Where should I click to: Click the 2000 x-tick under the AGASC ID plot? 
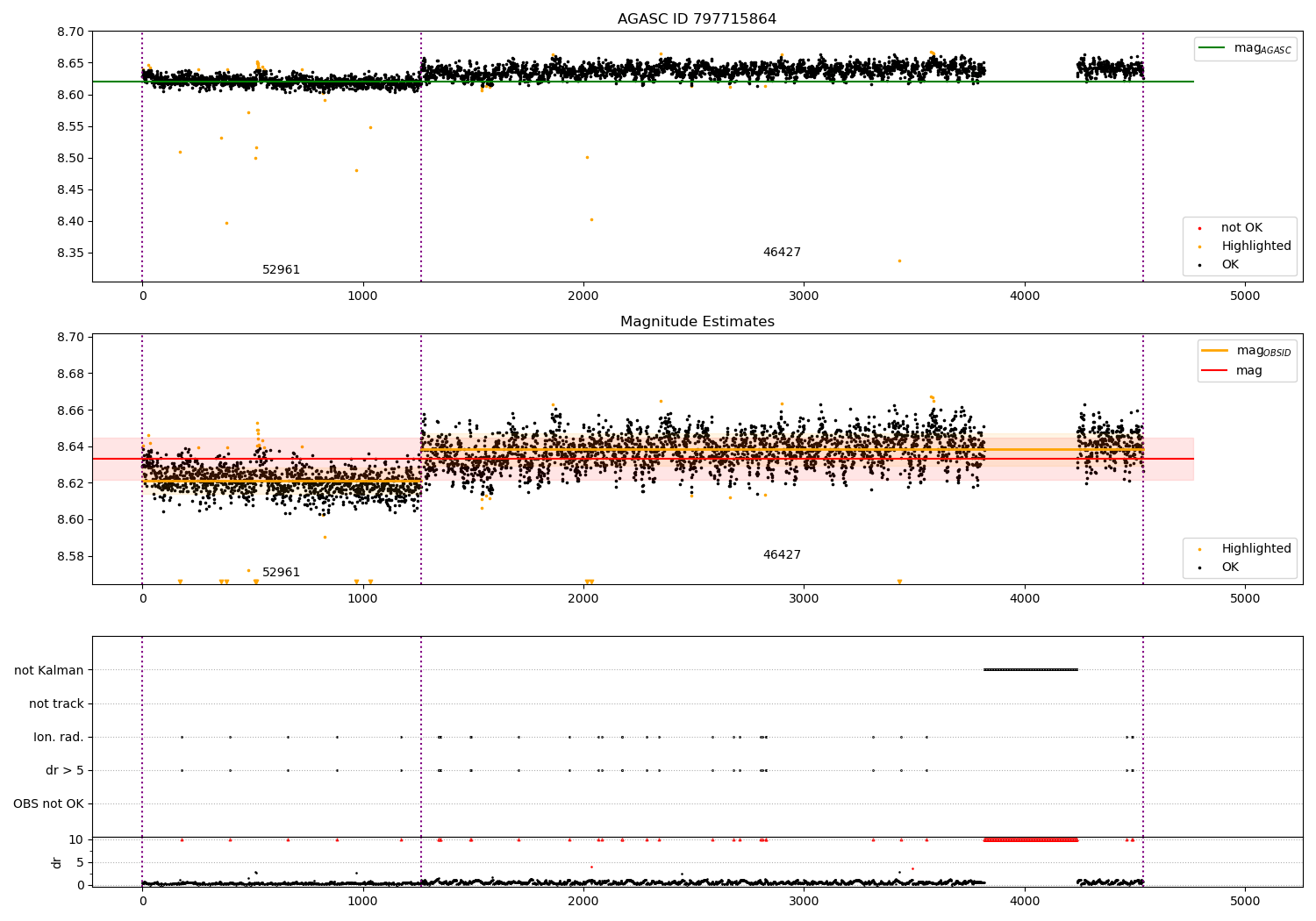[583, 296]
